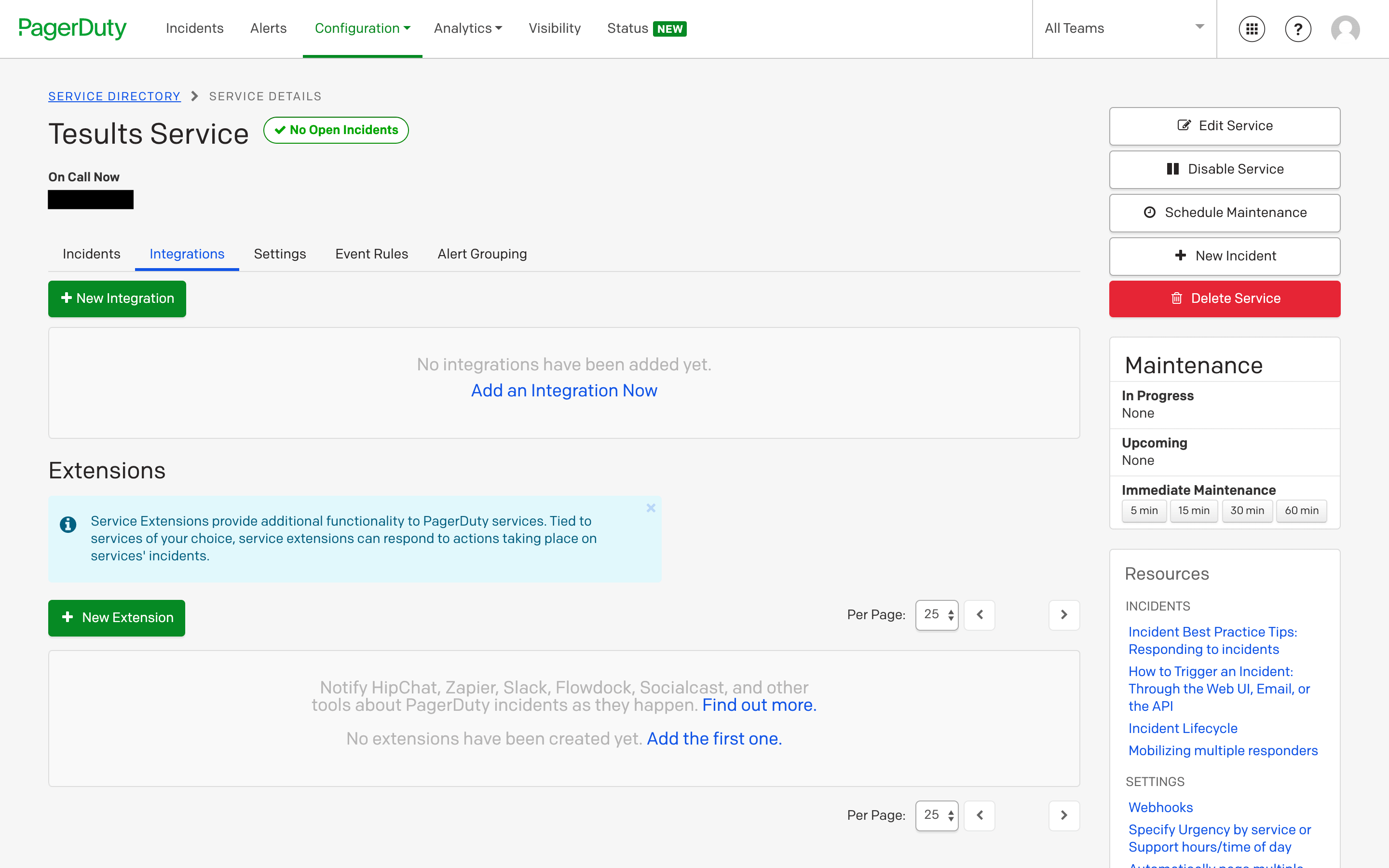Open Schedule Maintenance
This screenshot has height=868, width=1389.
pyautogui.click(x=1224, y=212)
